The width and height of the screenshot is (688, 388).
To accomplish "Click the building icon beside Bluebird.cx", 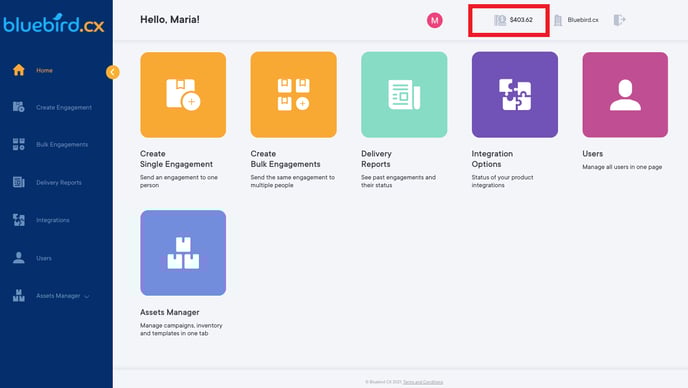I will (x=558, y=20).
